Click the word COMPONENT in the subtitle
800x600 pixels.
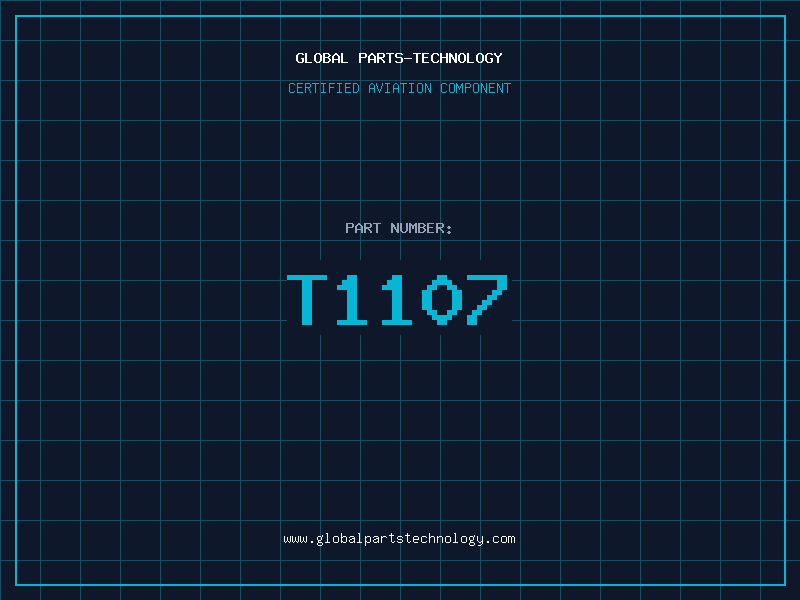pos(476,88)
